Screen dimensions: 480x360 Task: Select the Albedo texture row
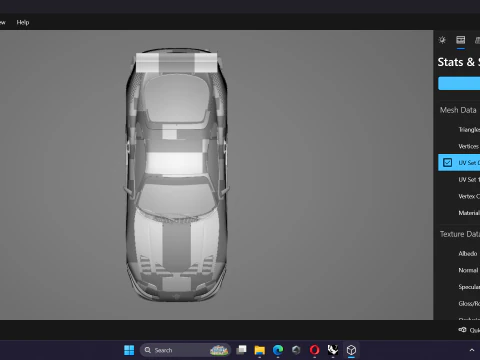tap(459, 254)
